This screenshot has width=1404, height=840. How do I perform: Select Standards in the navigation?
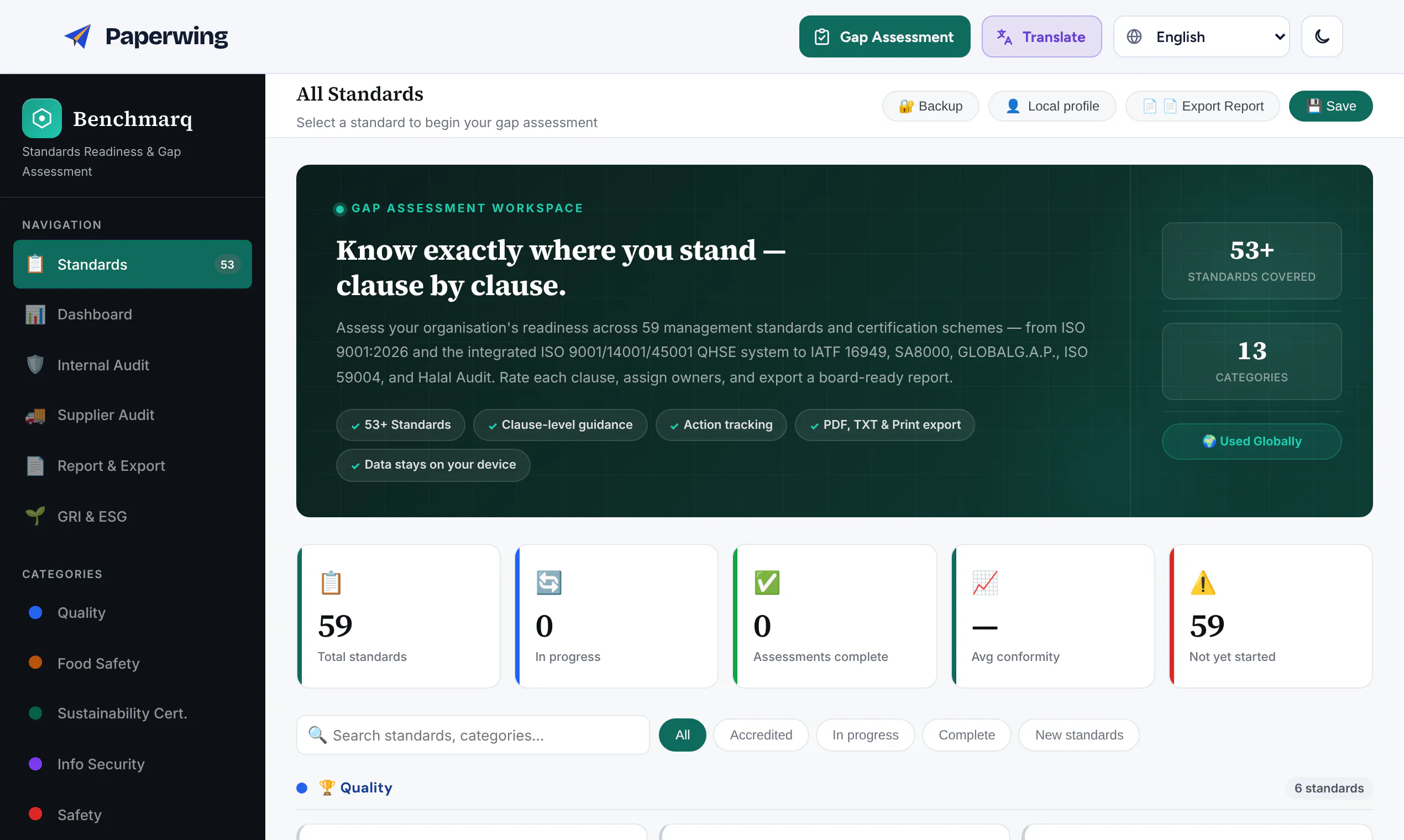(133, 264)
